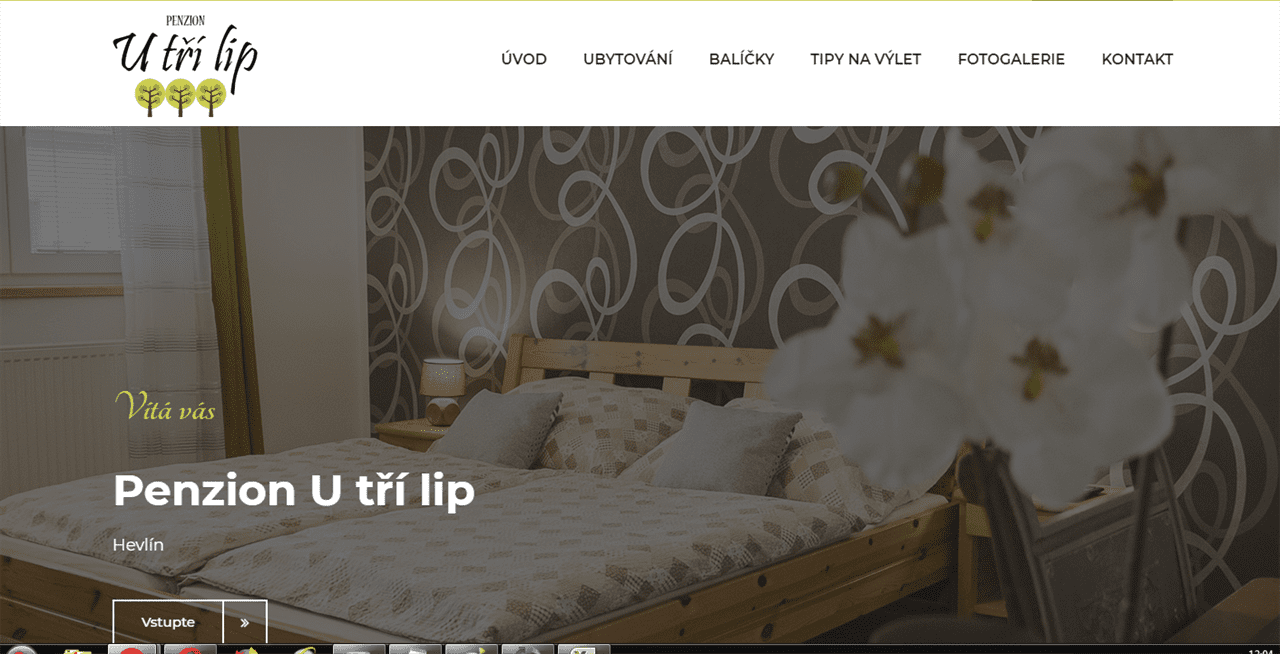Click the bedside lamp in the photo

click(441, 391)
